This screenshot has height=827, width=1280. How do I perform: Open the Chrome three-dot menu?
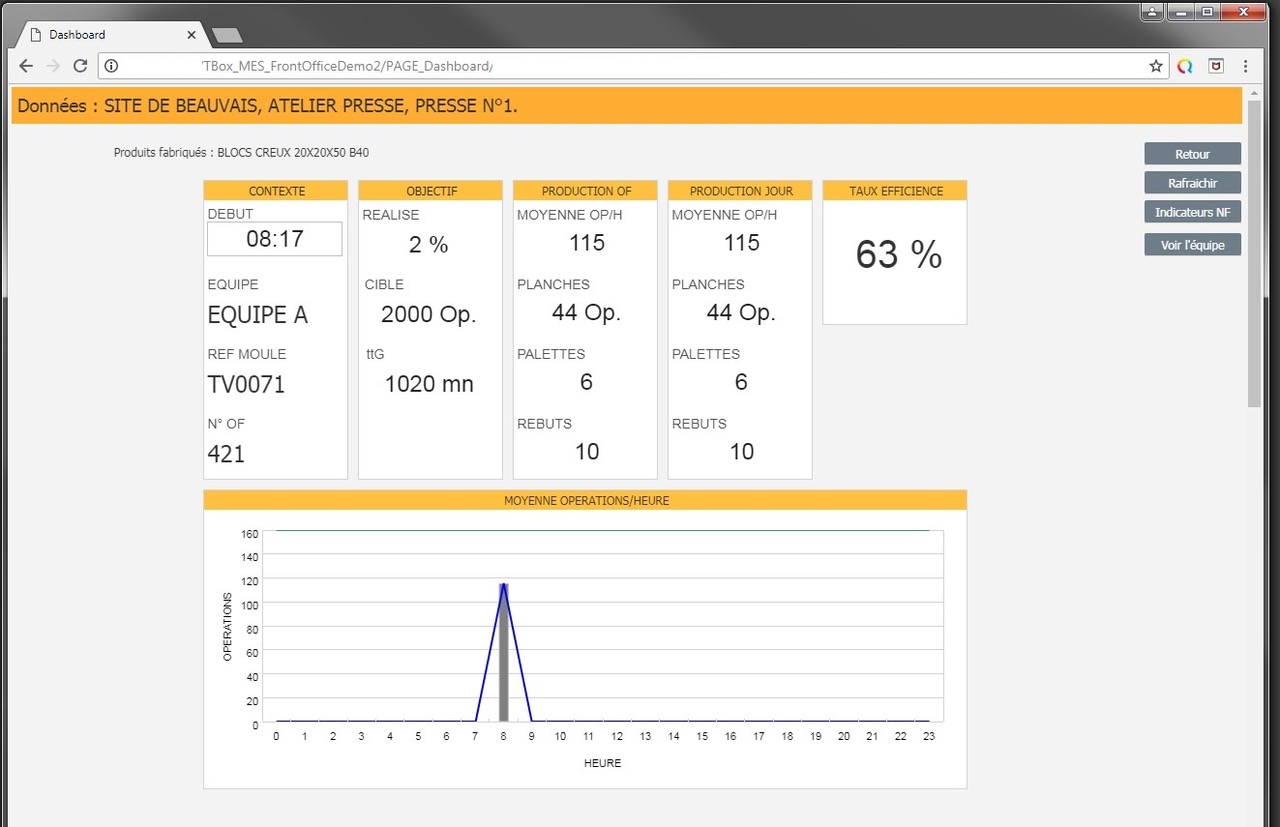click(x=1245, y=66)
